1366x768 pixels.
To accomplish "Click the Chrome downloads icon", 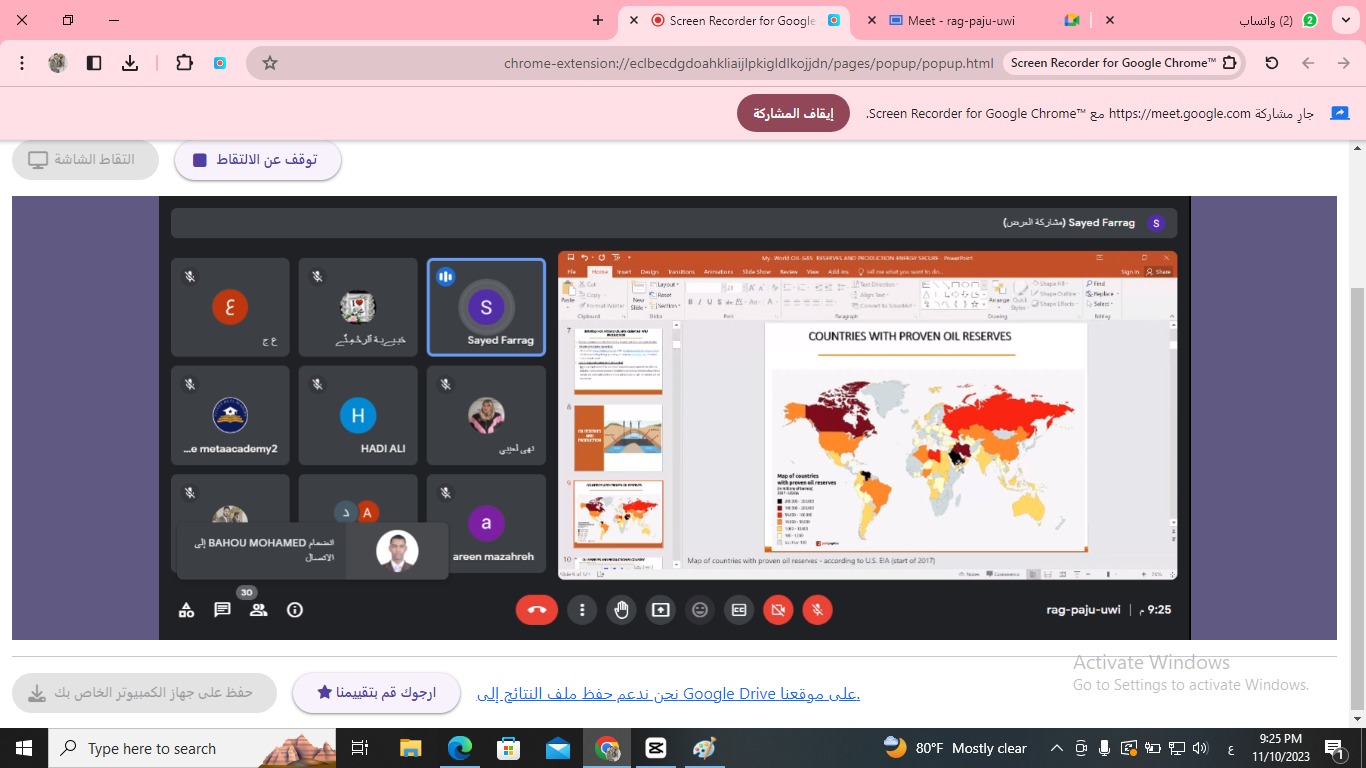I will point(130,63).
